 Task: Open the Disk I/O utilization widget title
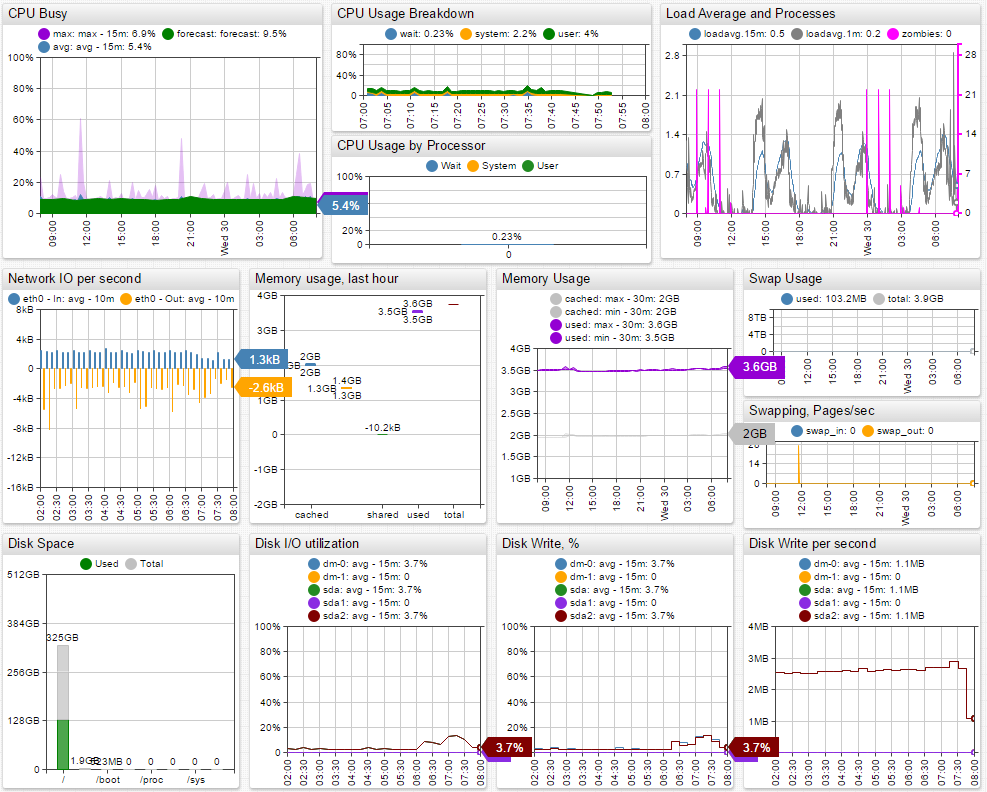point(307,544)
